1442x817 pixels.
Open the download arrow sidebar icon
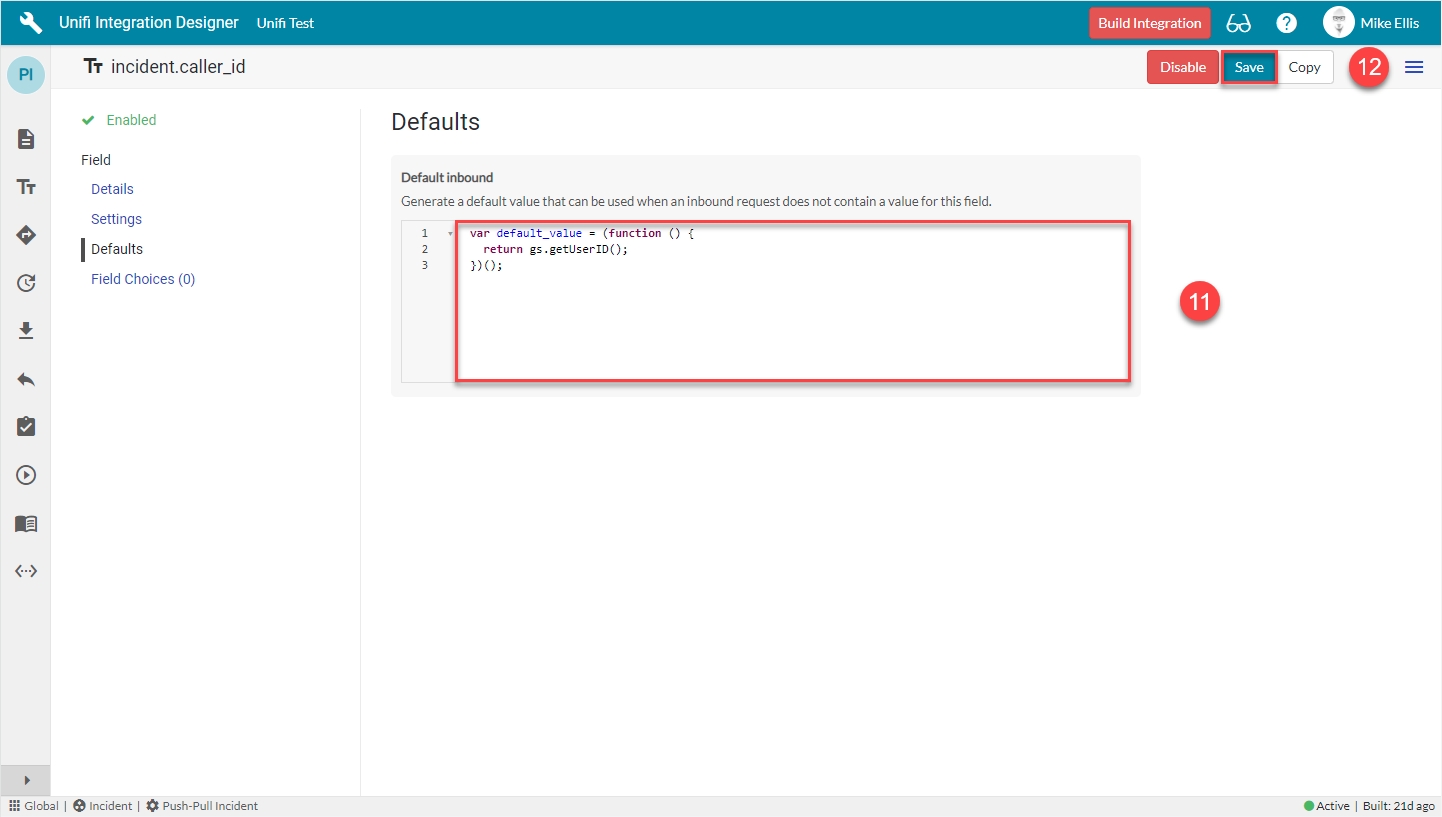[26, 331]
